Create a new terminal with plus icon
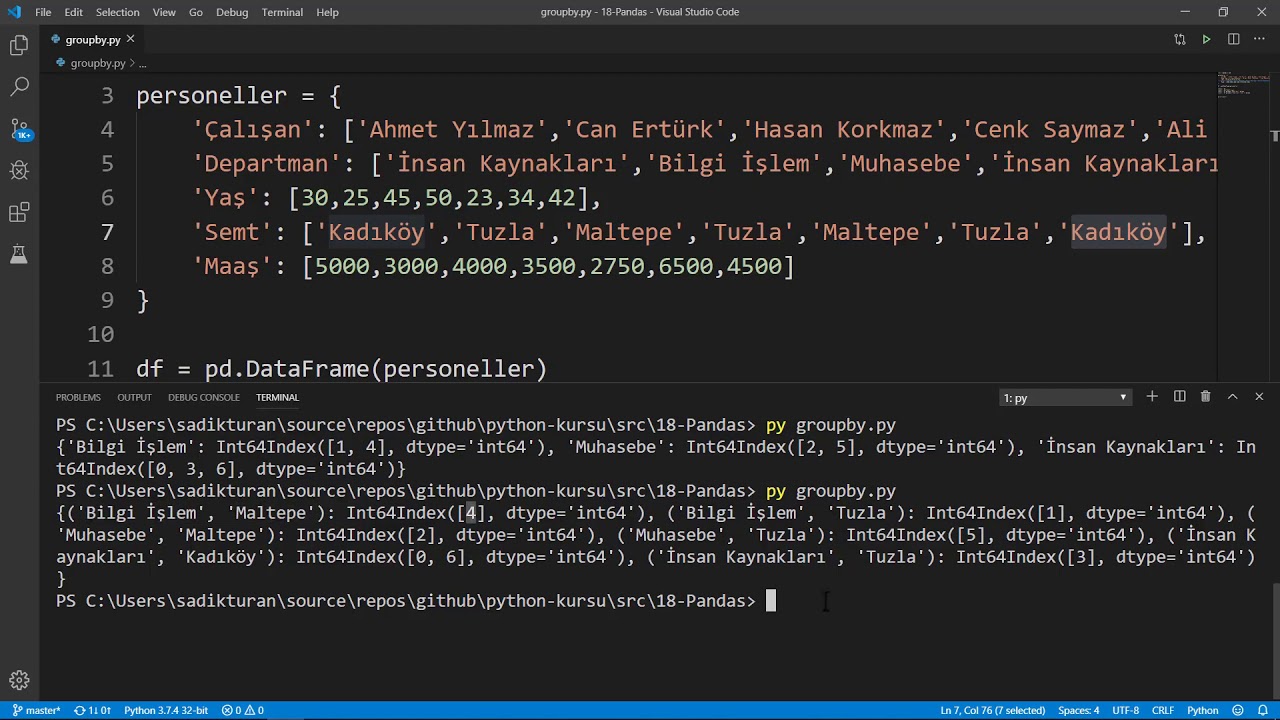 [1152, 397]
